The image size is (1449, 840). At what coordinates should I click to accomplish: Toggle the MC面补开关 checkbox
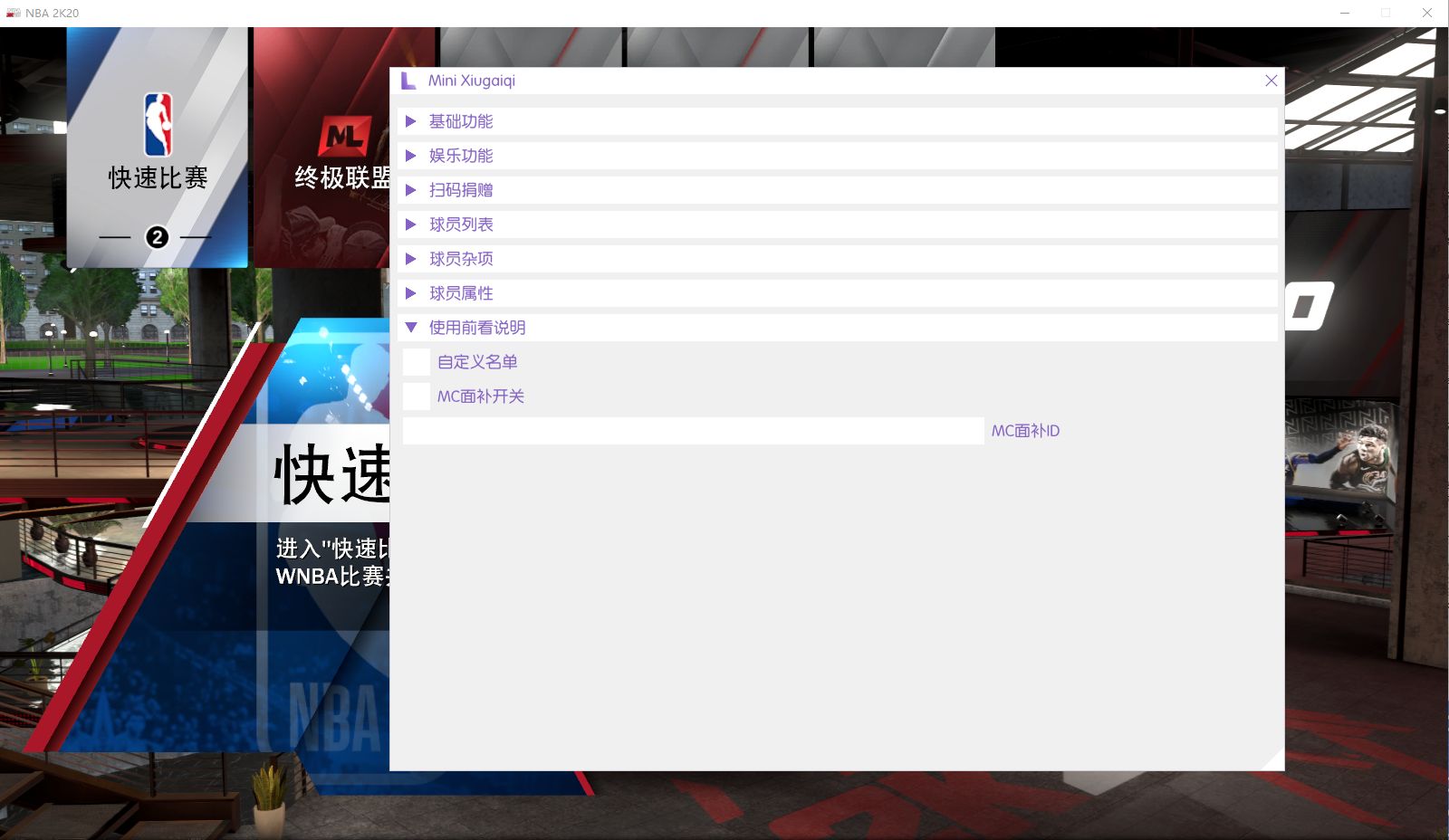tap(417, 396)
